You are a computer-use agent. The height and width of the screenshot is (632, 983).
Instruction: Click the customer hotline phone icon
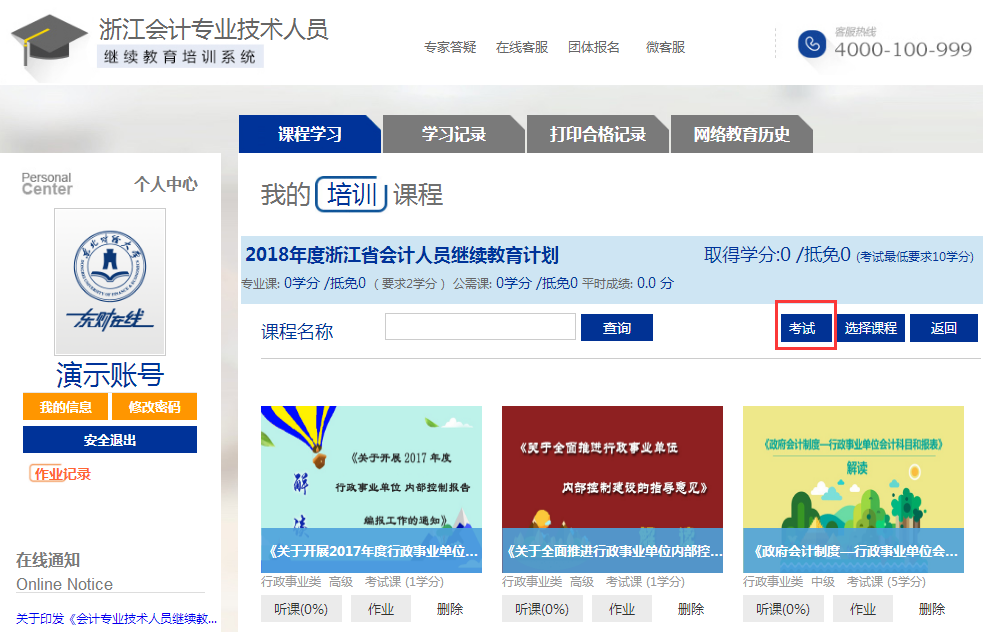811,44
